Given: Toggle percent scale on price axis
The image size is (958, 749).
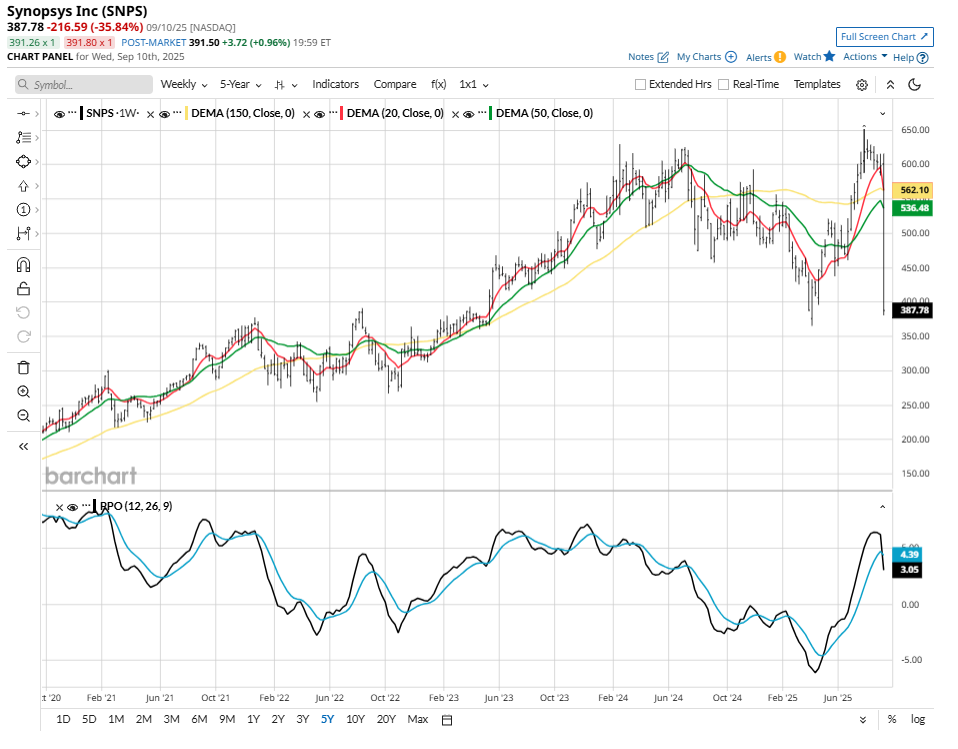Looking at the screenshot, I should pyautogui.click(x=892, y=720).
